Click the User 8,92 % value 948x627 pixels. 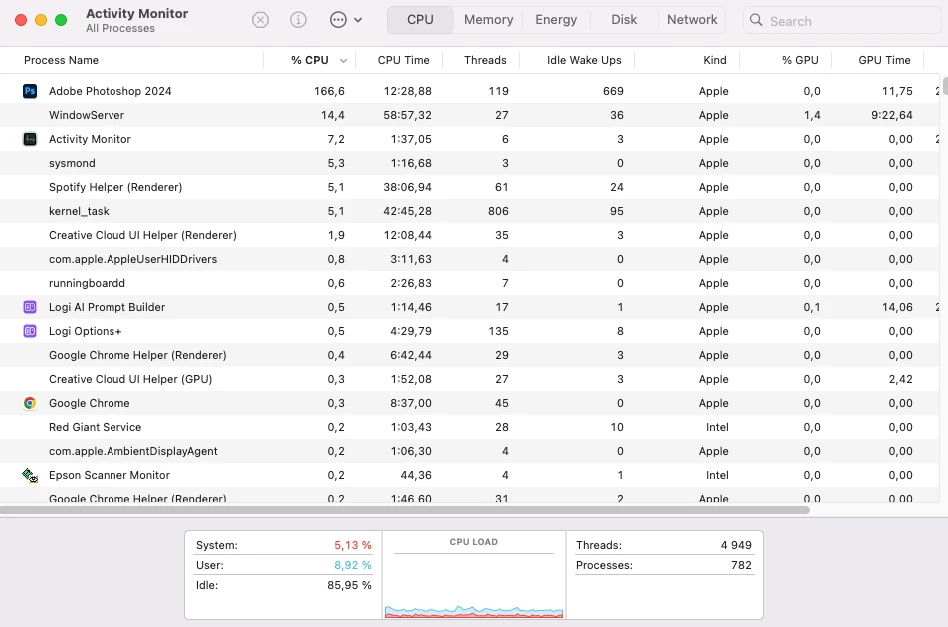pyautogui.click(x=352, y=565)
